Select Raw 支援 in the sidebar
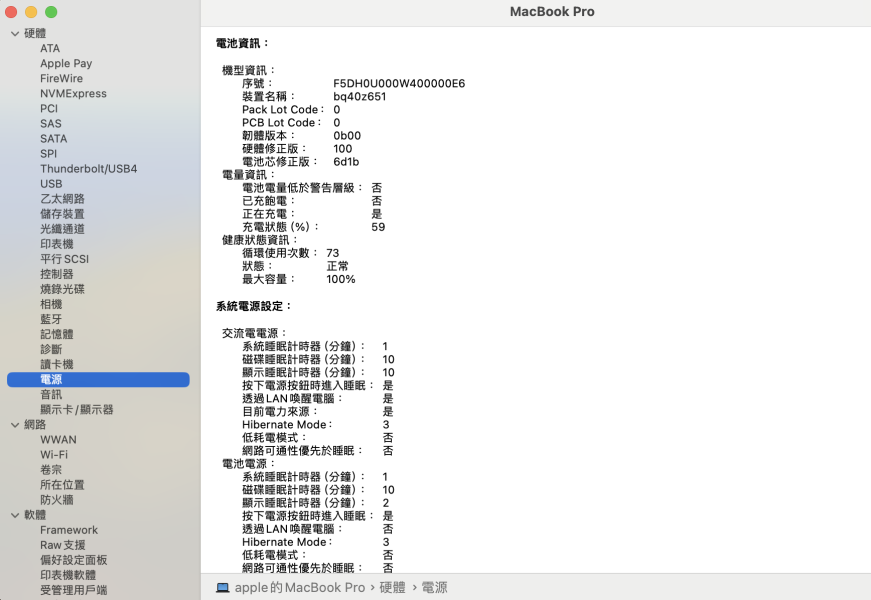This screenshot has height=600, width=871. 63,545
